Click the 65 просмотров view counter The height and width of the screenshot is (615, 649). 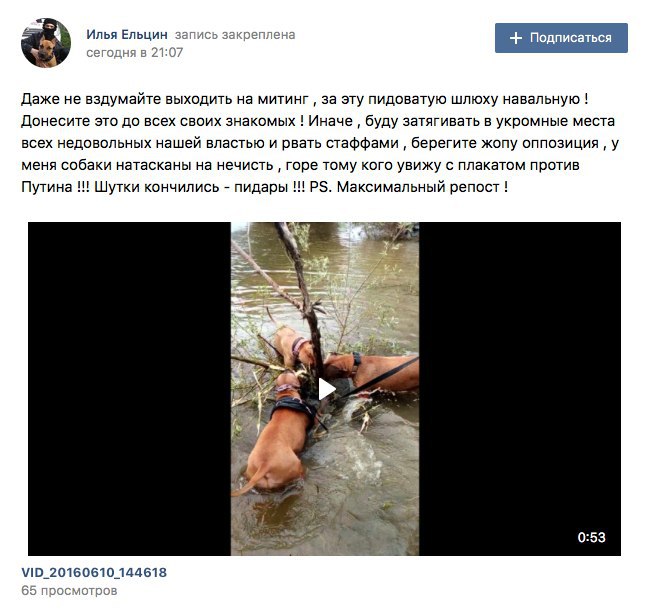tap(69, 590)
